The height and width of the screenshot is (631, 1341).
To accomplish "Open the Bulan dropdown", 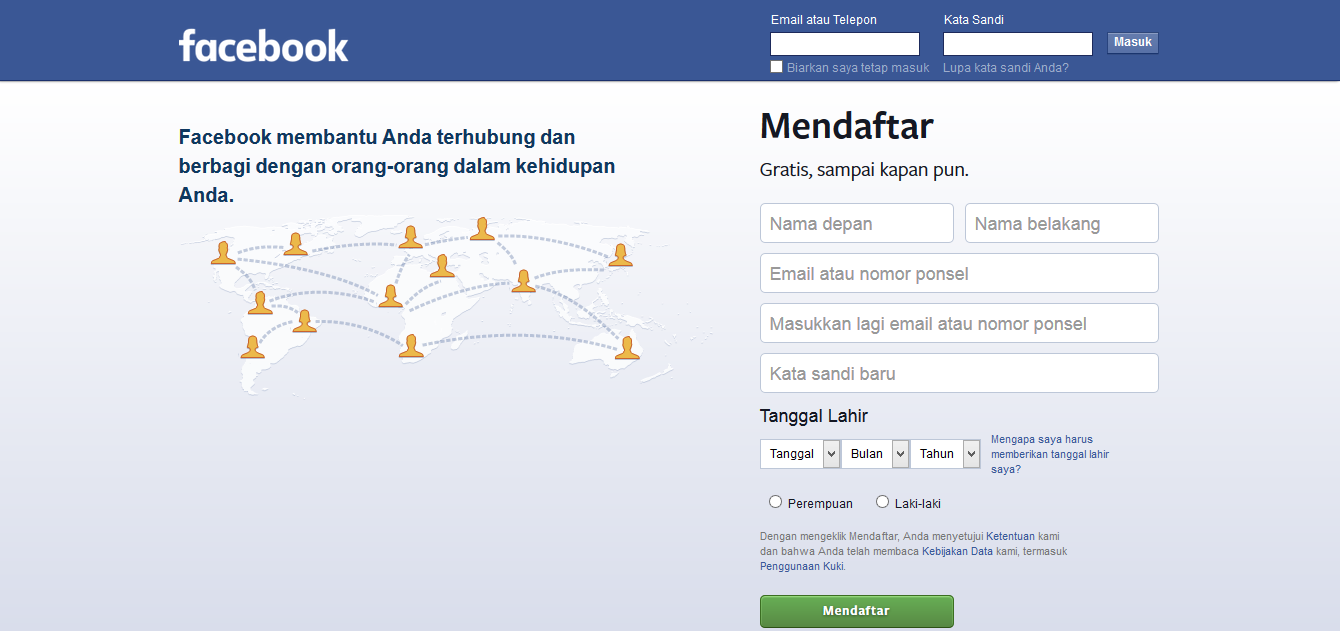I will (875, 453).
